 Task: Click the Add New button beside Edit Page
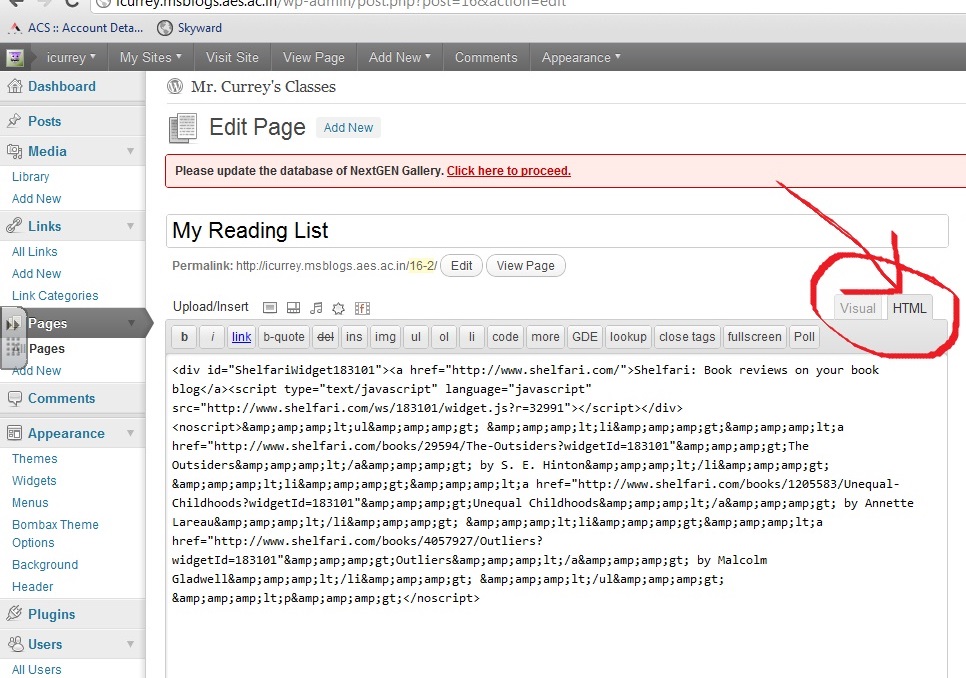(348, 127)
